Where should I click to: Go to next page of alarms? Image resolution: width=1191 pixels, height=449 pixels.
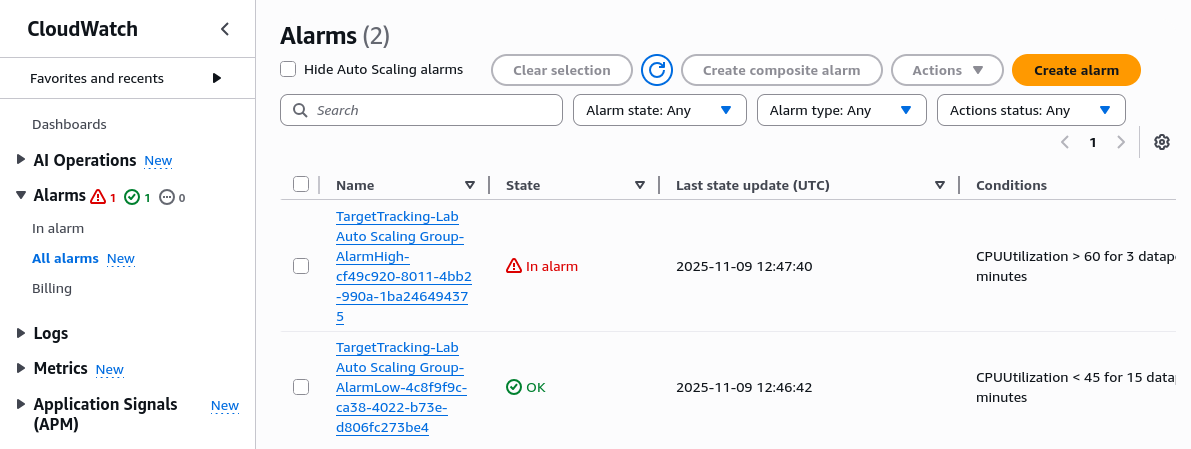coord(1121,142)
